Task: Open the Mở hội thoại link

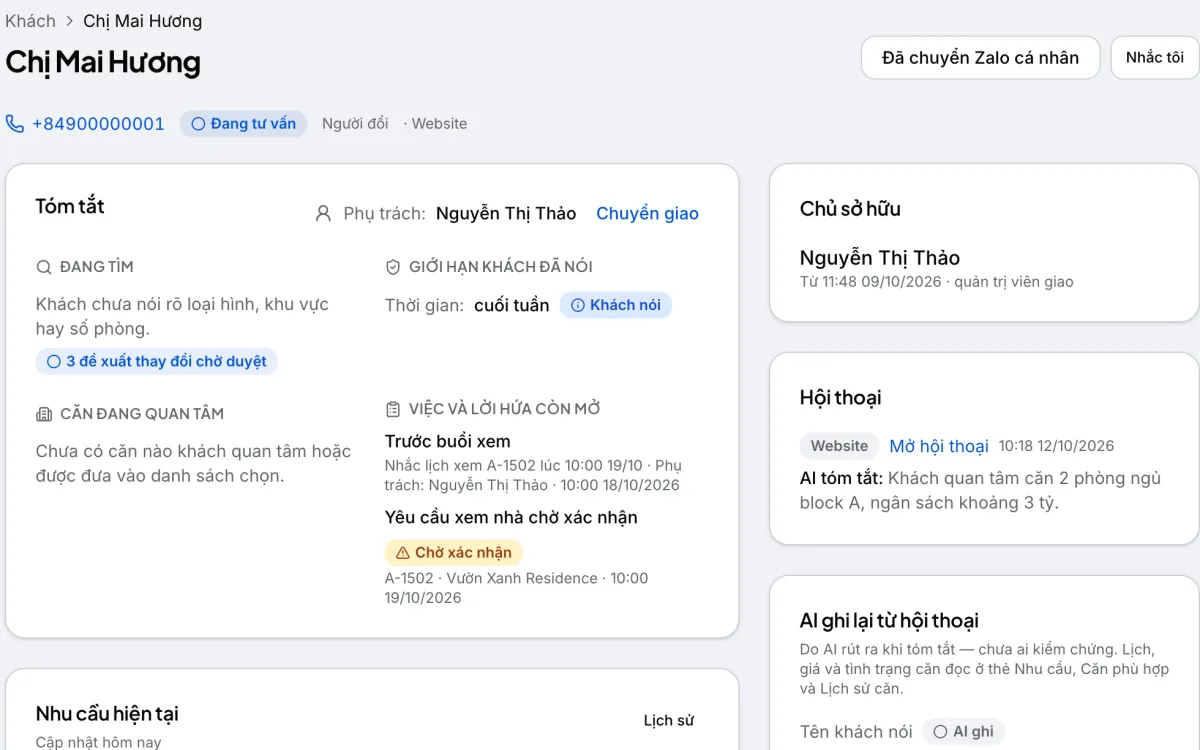Action: click(939, 446)
